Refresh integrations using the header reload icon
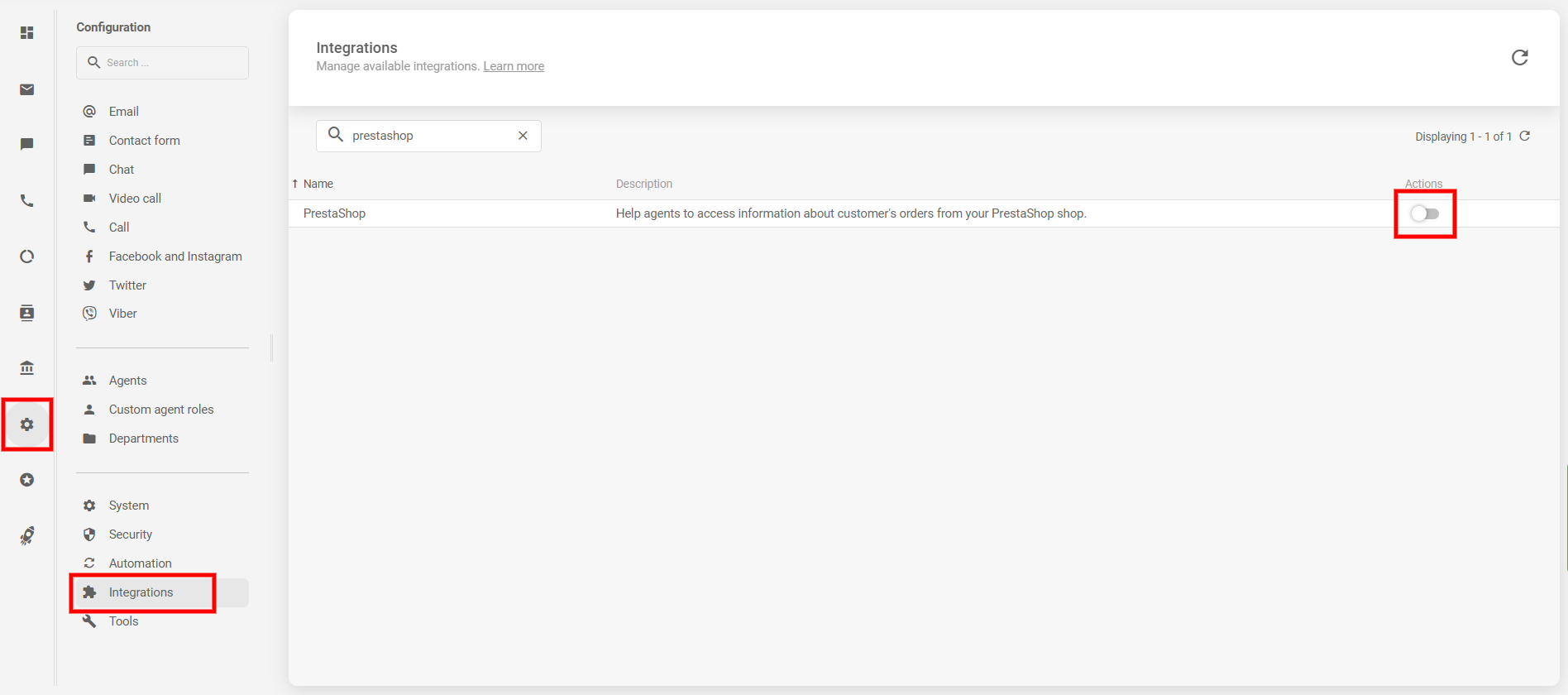Image resolution: width=1568 pixels, height=695 pixels. tap(1519, 57)
